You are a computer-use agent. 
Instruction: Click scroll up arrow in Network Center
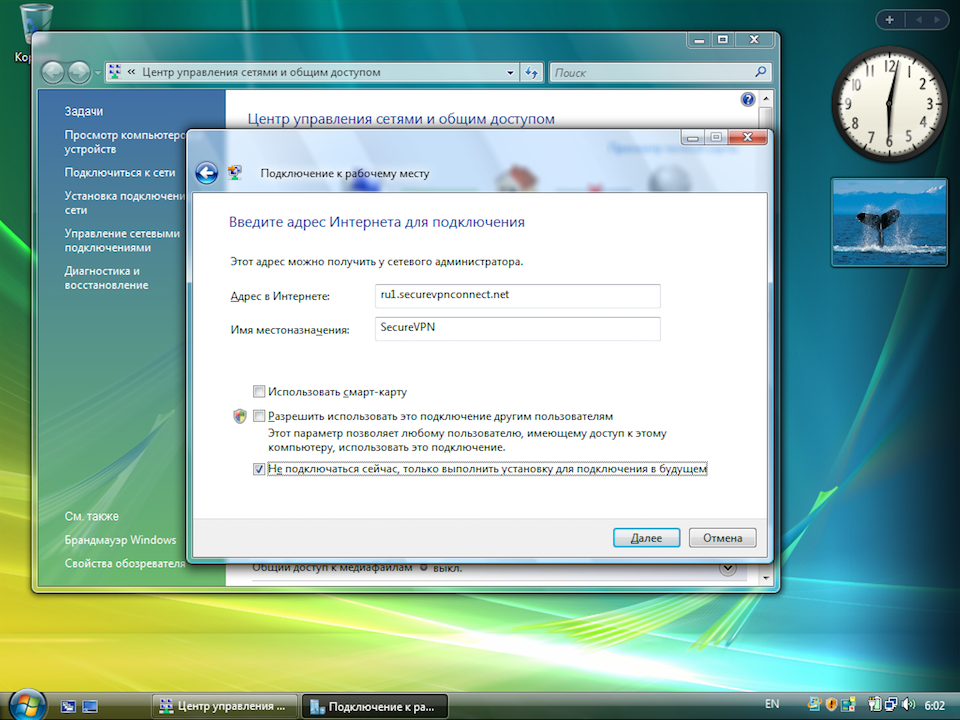[765, 99]
